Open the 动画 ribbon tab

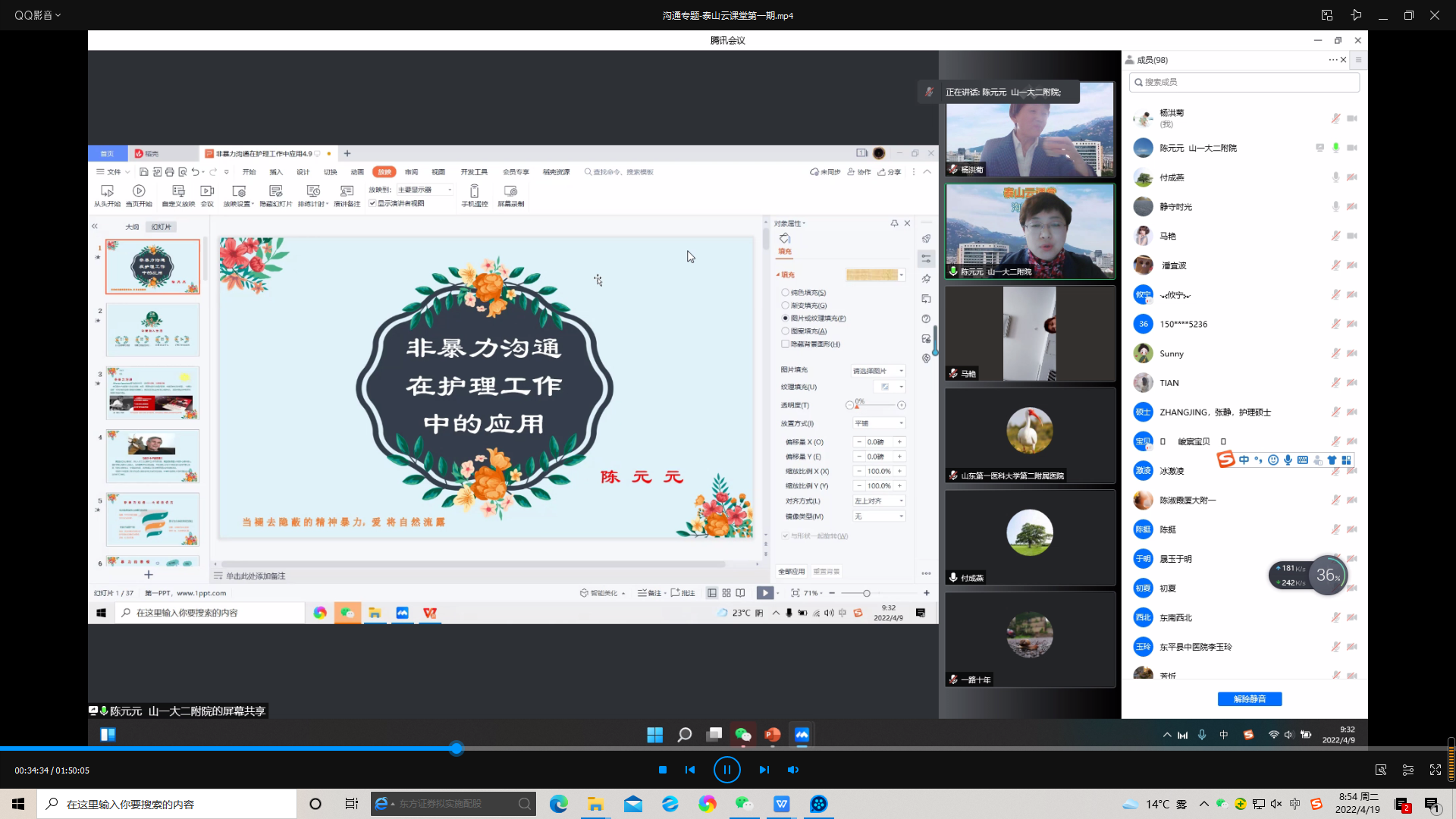point(357,172)
